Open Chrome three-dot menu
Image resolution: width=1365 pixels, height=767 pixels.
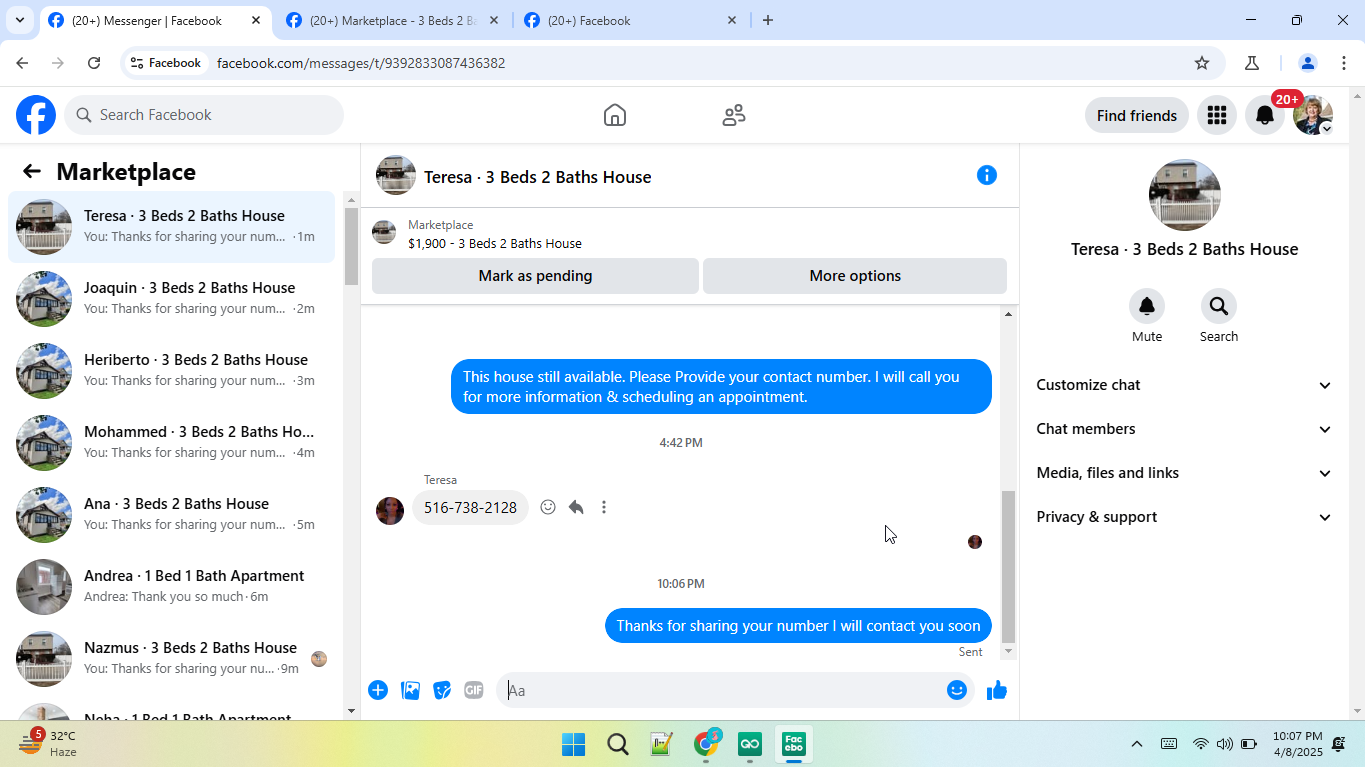pyautogui.click(x=1344, y=63)
